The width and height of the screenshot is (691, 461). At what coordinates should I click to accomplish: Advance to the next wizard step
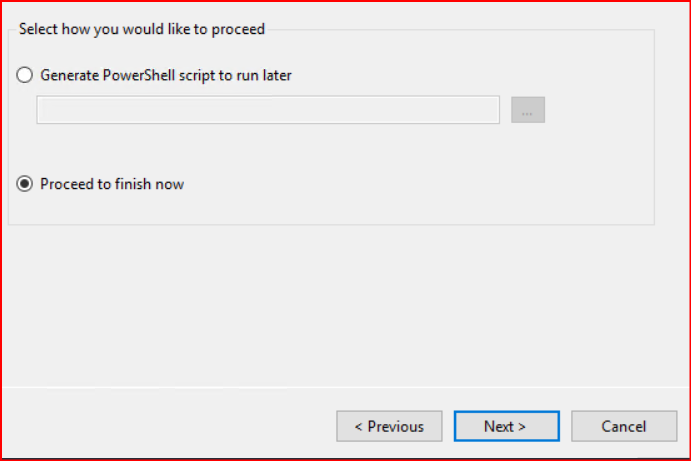tap(505, 426)
